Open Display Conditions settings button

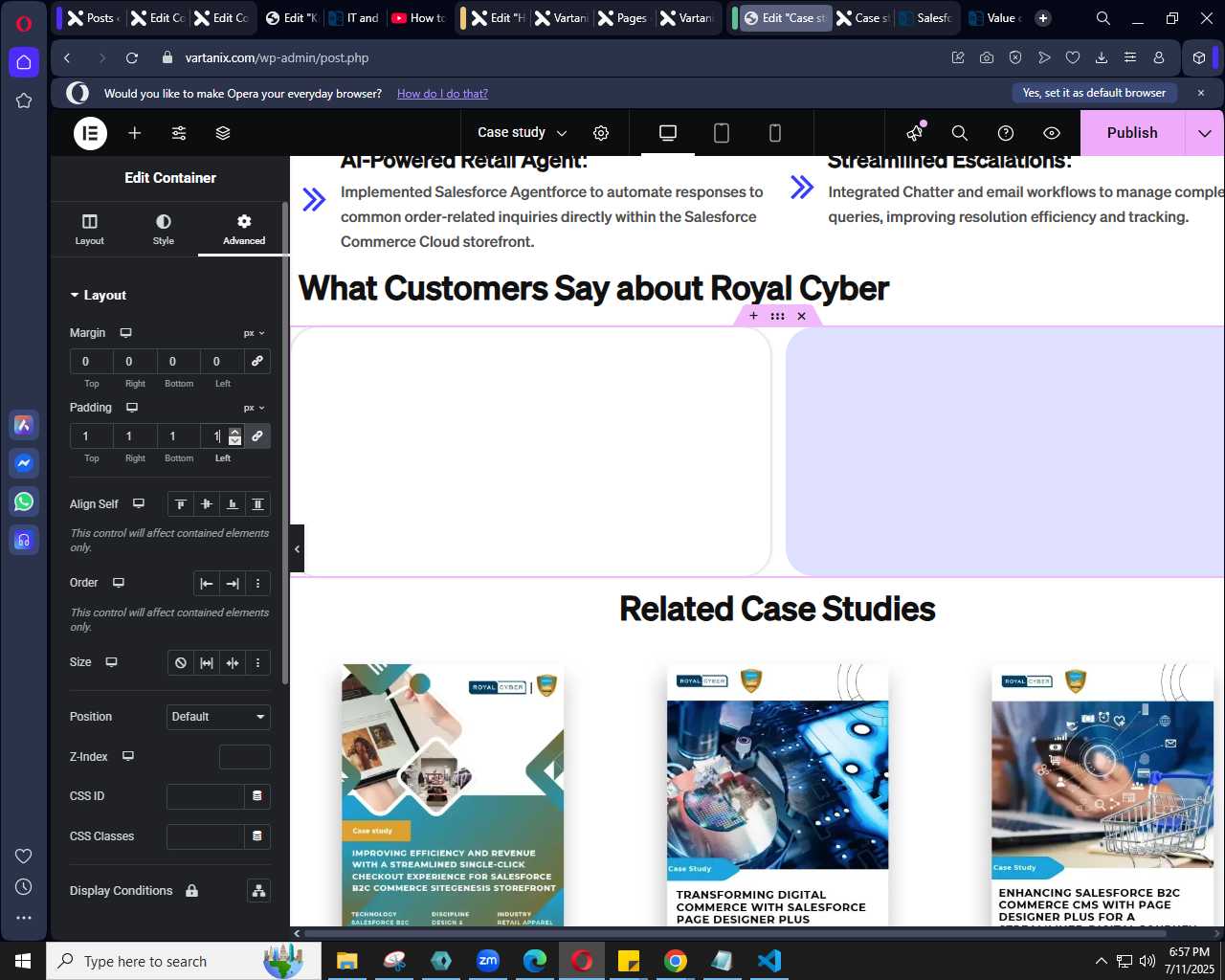(258, 891)
